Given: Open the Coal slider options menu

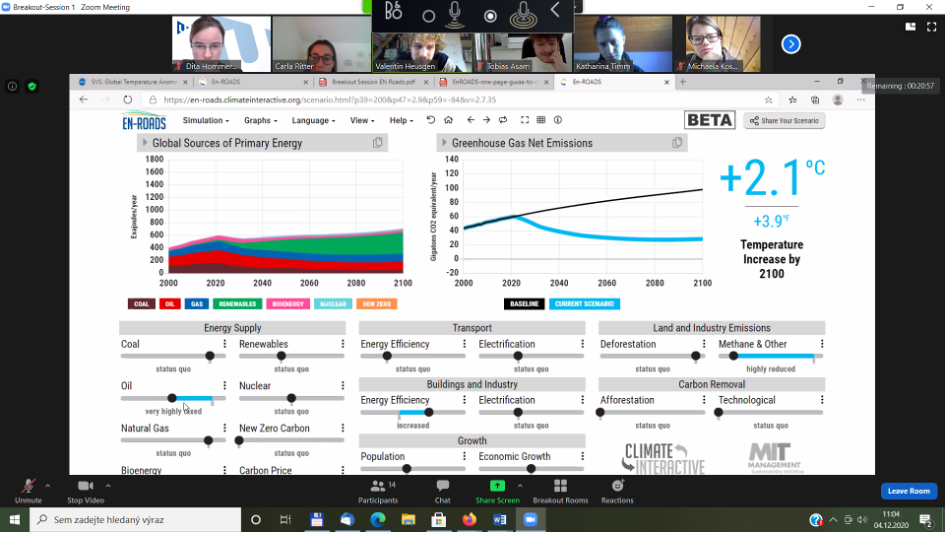Looking at the screenshot, I should [225, 344].
